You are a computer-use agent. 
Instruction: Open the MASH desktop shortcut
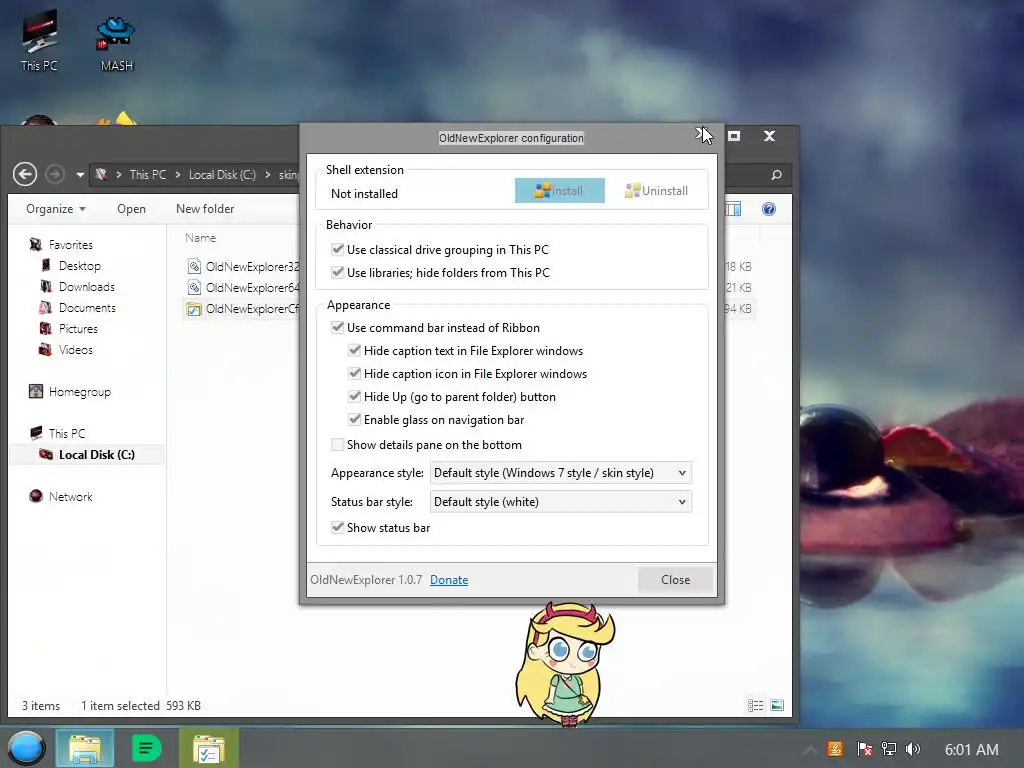coord(116,42)
